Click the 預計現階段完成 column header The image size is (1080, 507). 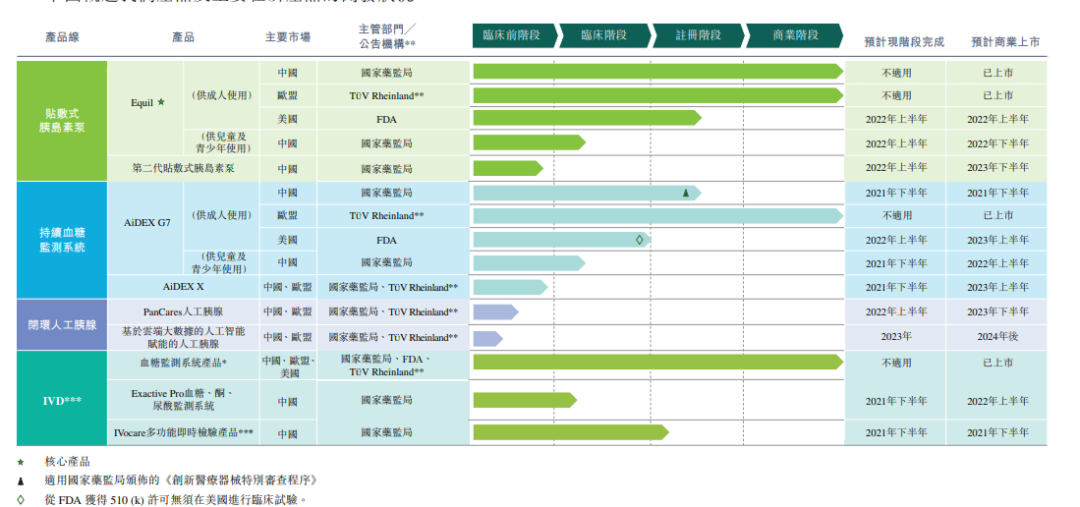[904, 42]
